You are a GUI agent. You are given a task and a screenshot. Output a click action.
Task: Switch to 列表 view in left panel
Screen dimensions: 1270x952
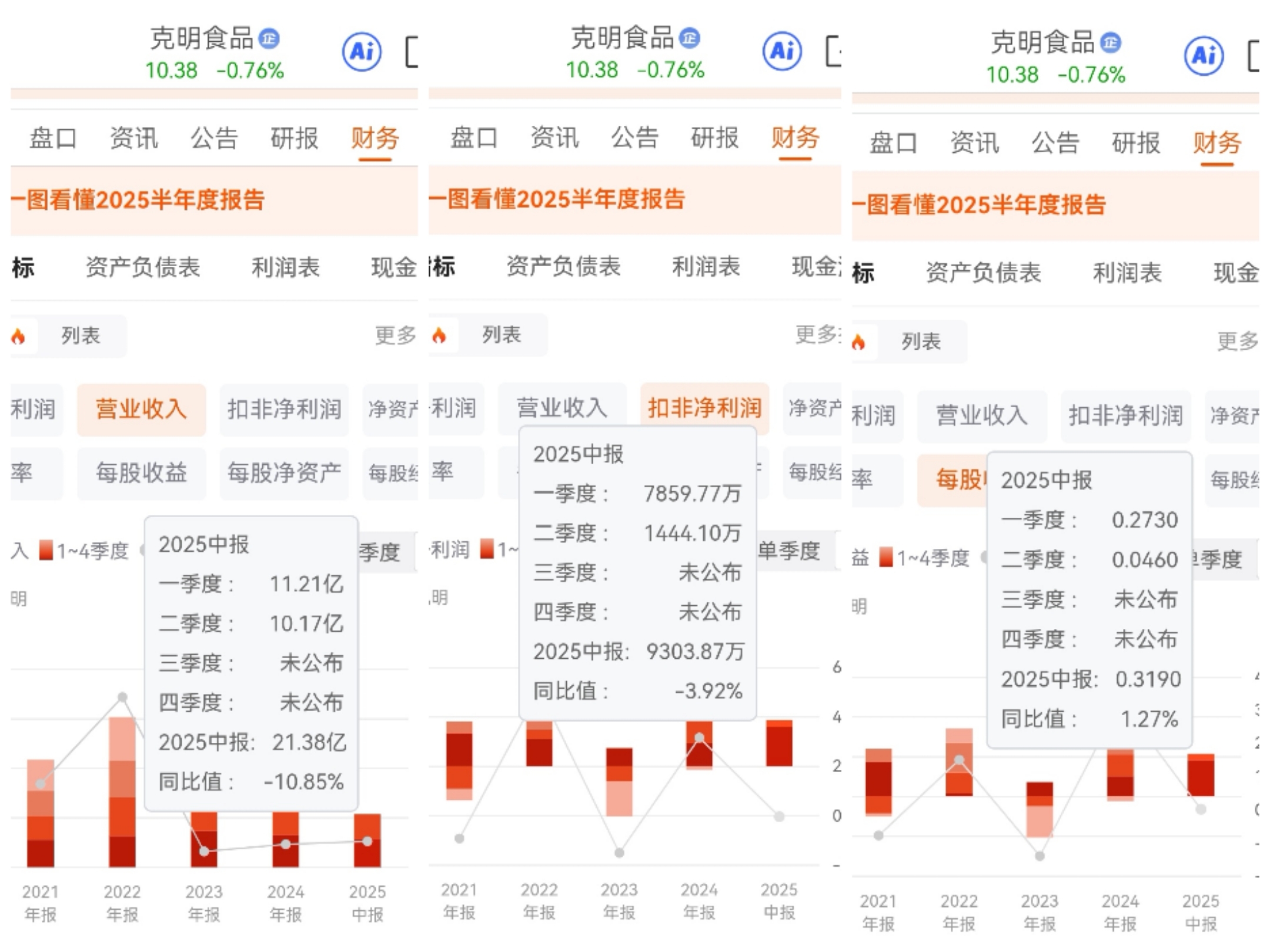[81, 336]
